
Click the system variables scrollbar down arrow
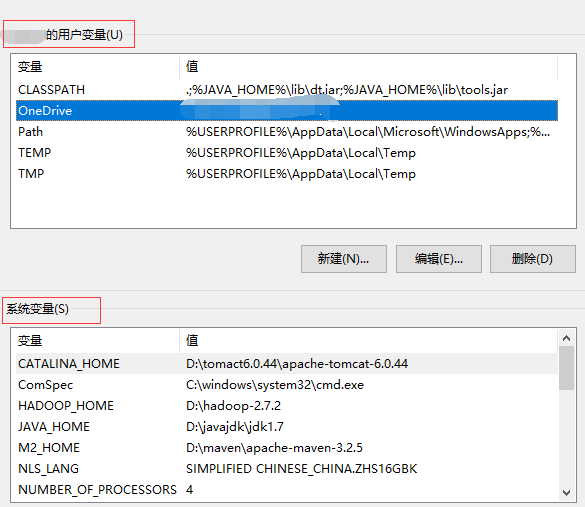[x=566, y=492]
